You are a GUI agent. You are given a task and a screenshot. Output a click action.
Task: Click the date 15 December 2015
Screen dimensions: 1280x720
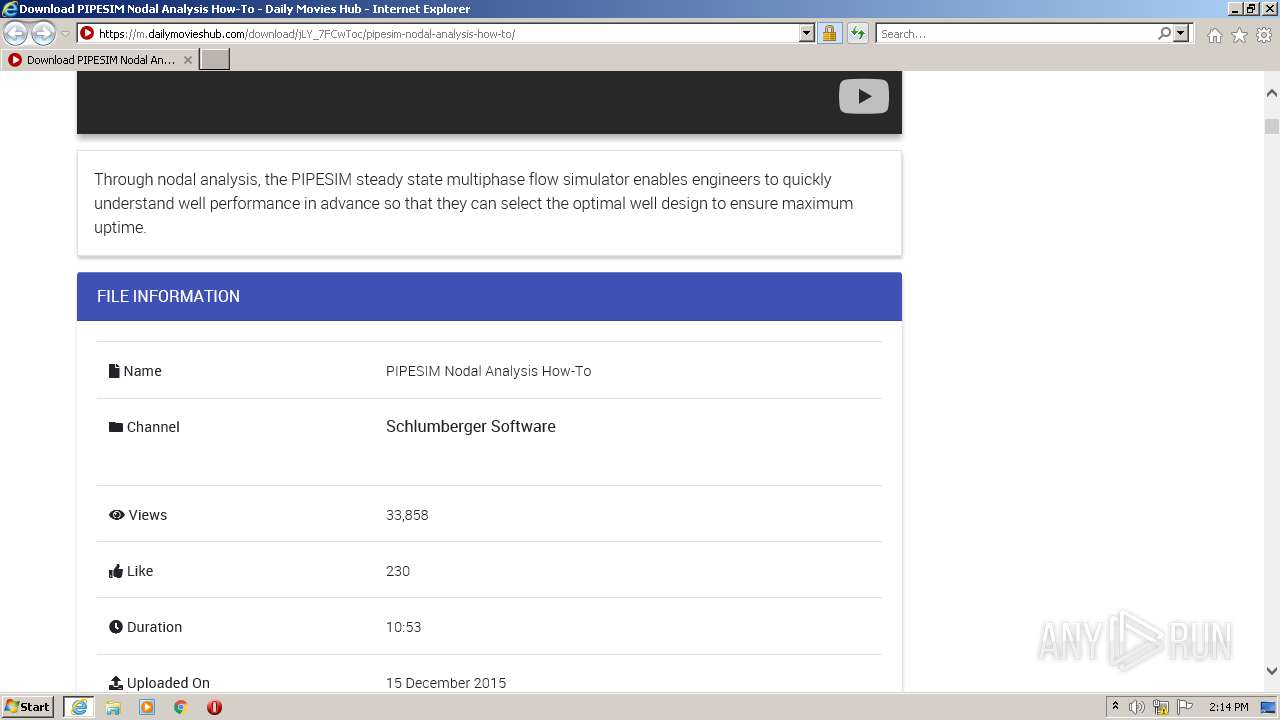point(446,683)
